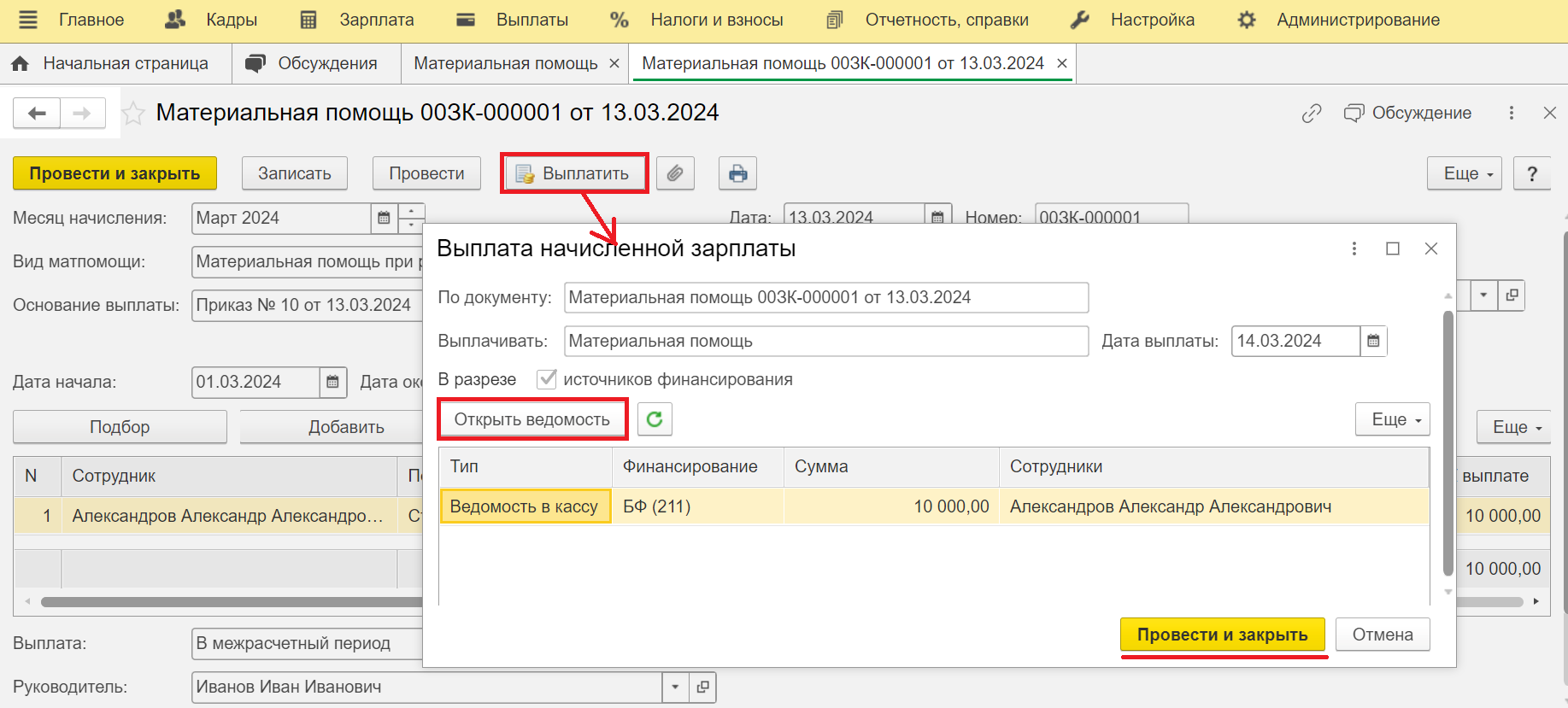Click the Руководитель input field
This screenshot has width=1568, height=708.
(x=427, y=687)
